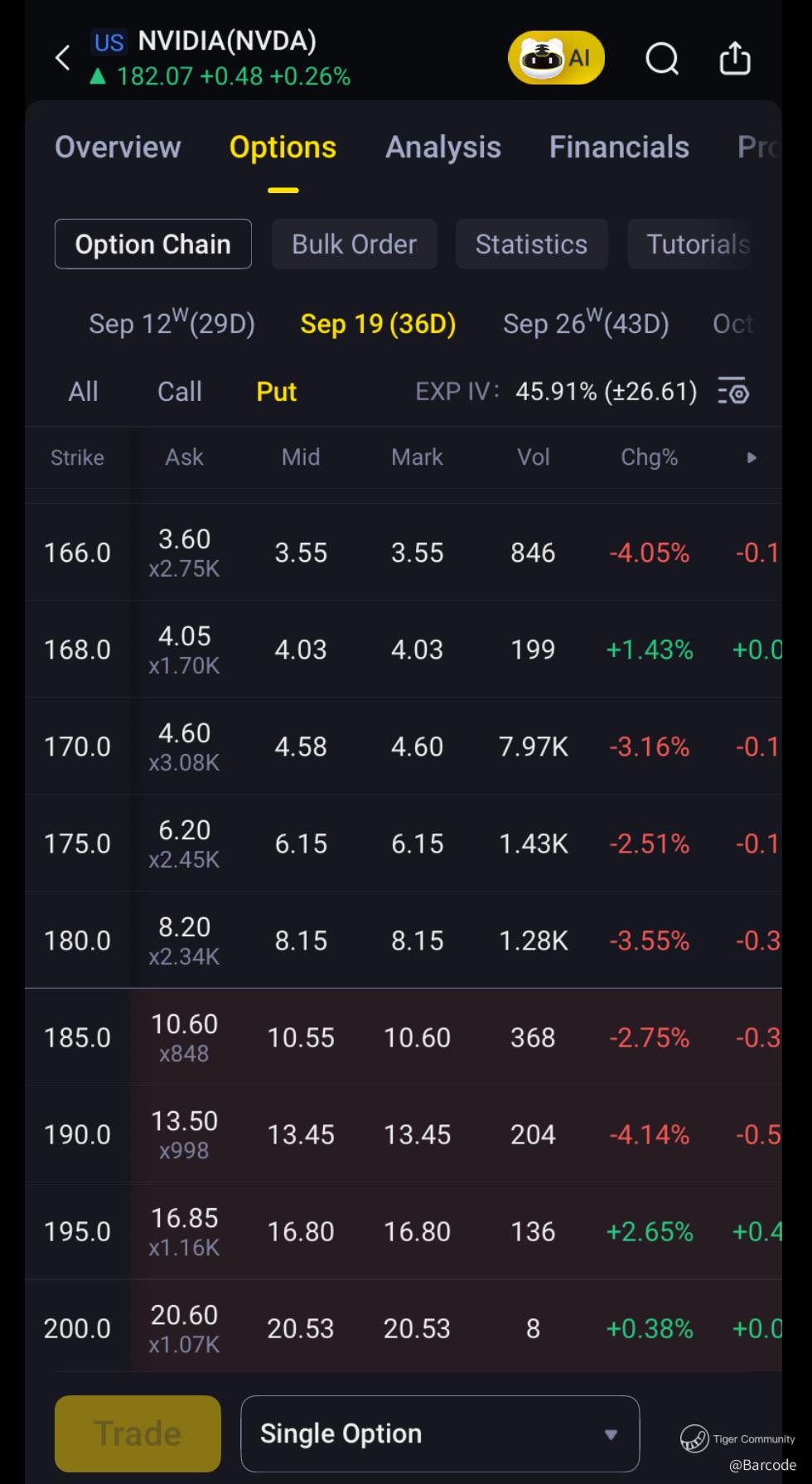
Task: Expand the Single Option dropdown
Action: click(440, 1433)
